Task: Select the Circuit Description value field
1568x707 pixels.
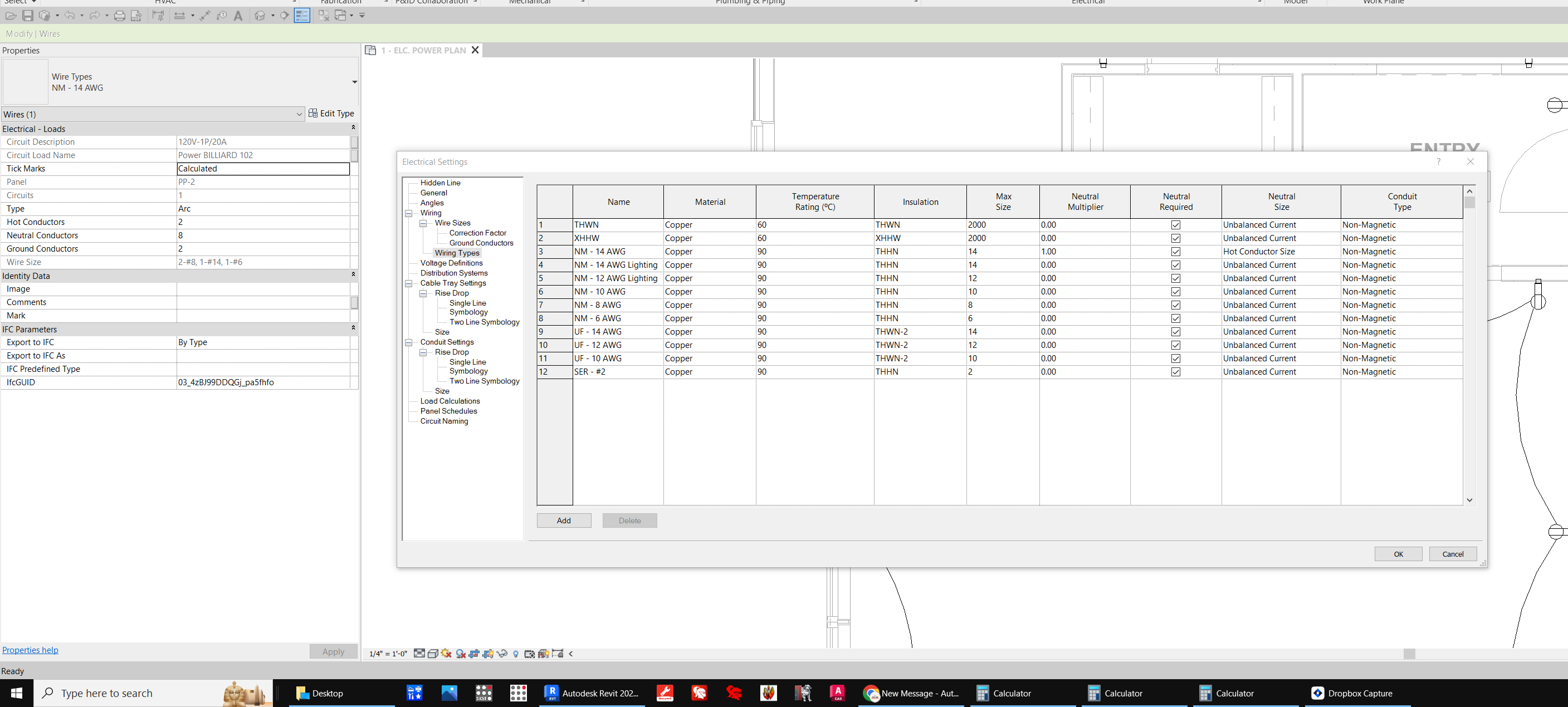Action: coord(263,141)
